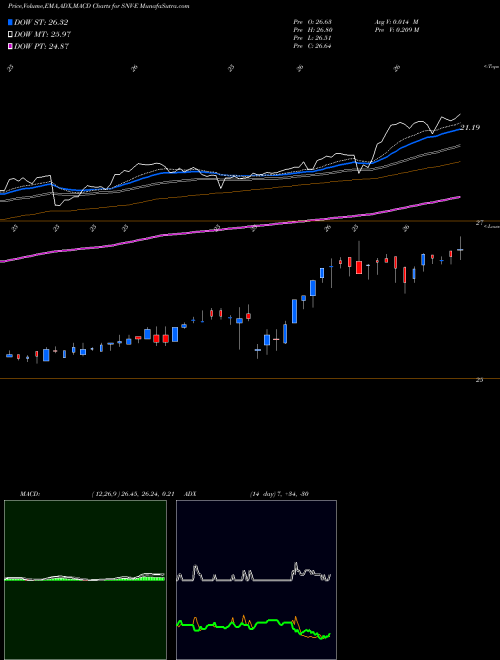Click the magenta DOW PT legend swatch
Viewport: 500px width, 660px height.
pos(11,46)
